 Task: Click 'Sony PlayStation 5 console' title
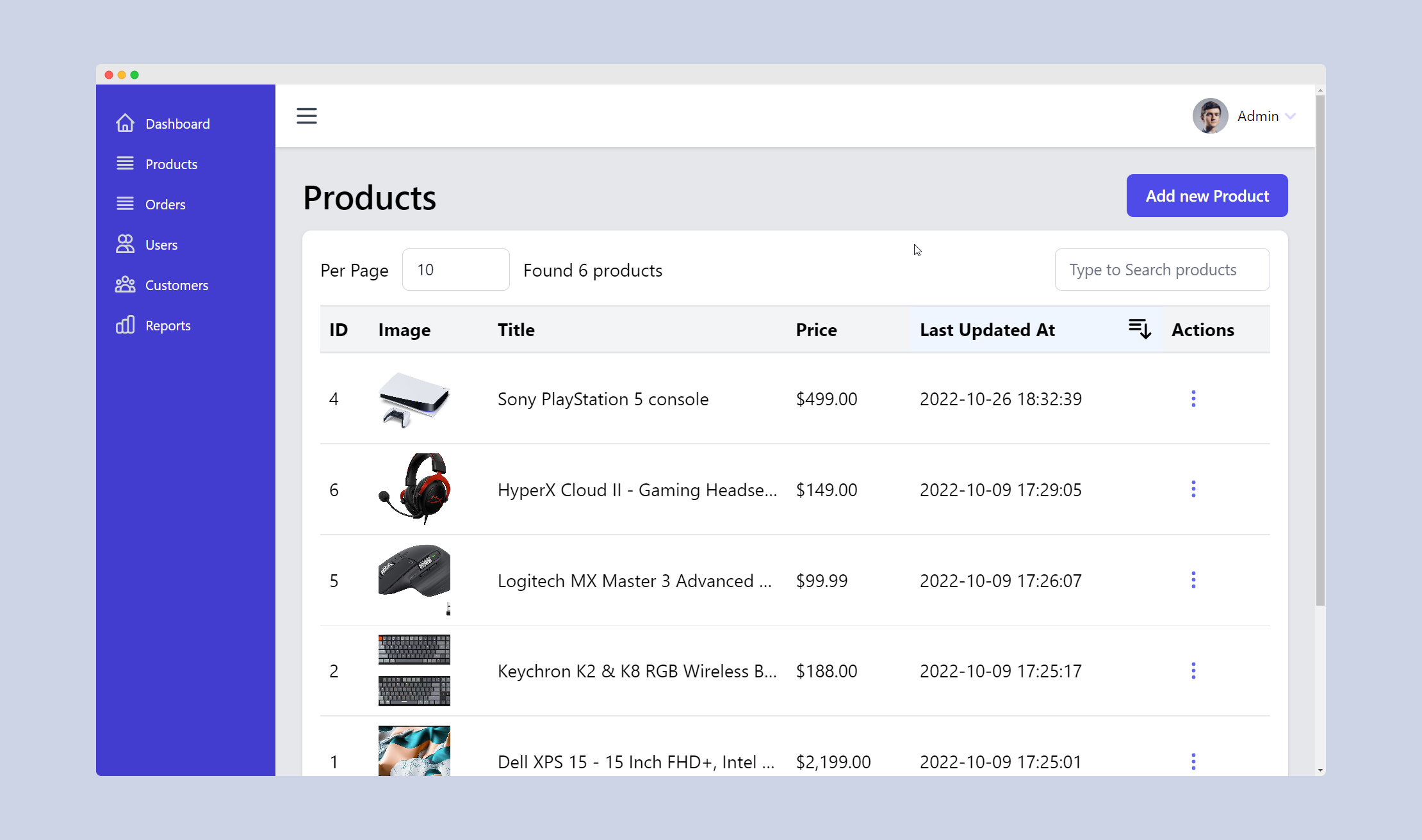603,399
